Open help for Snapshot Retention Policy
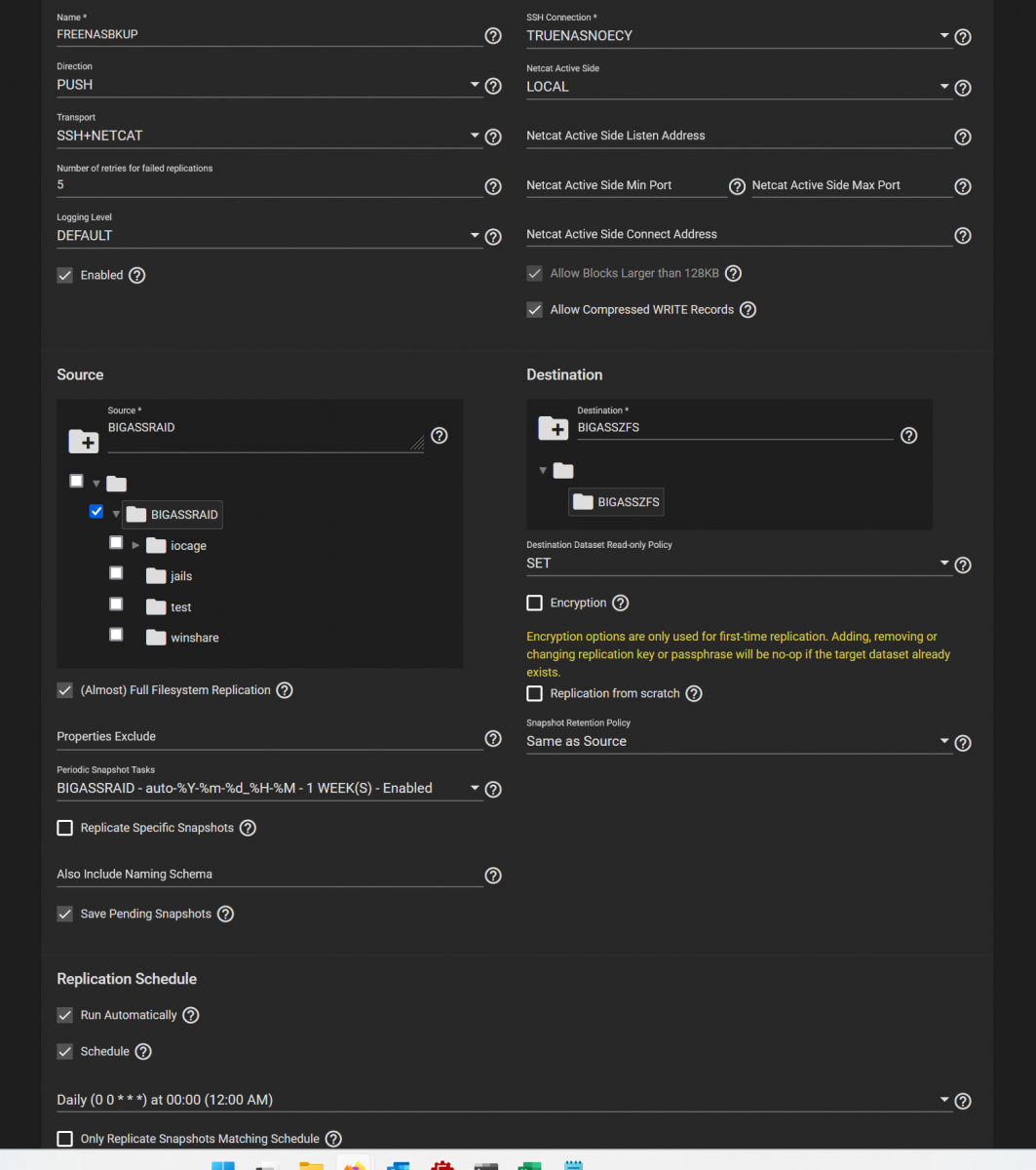The image size is (1036, 1170). click(x=963, y=743)
